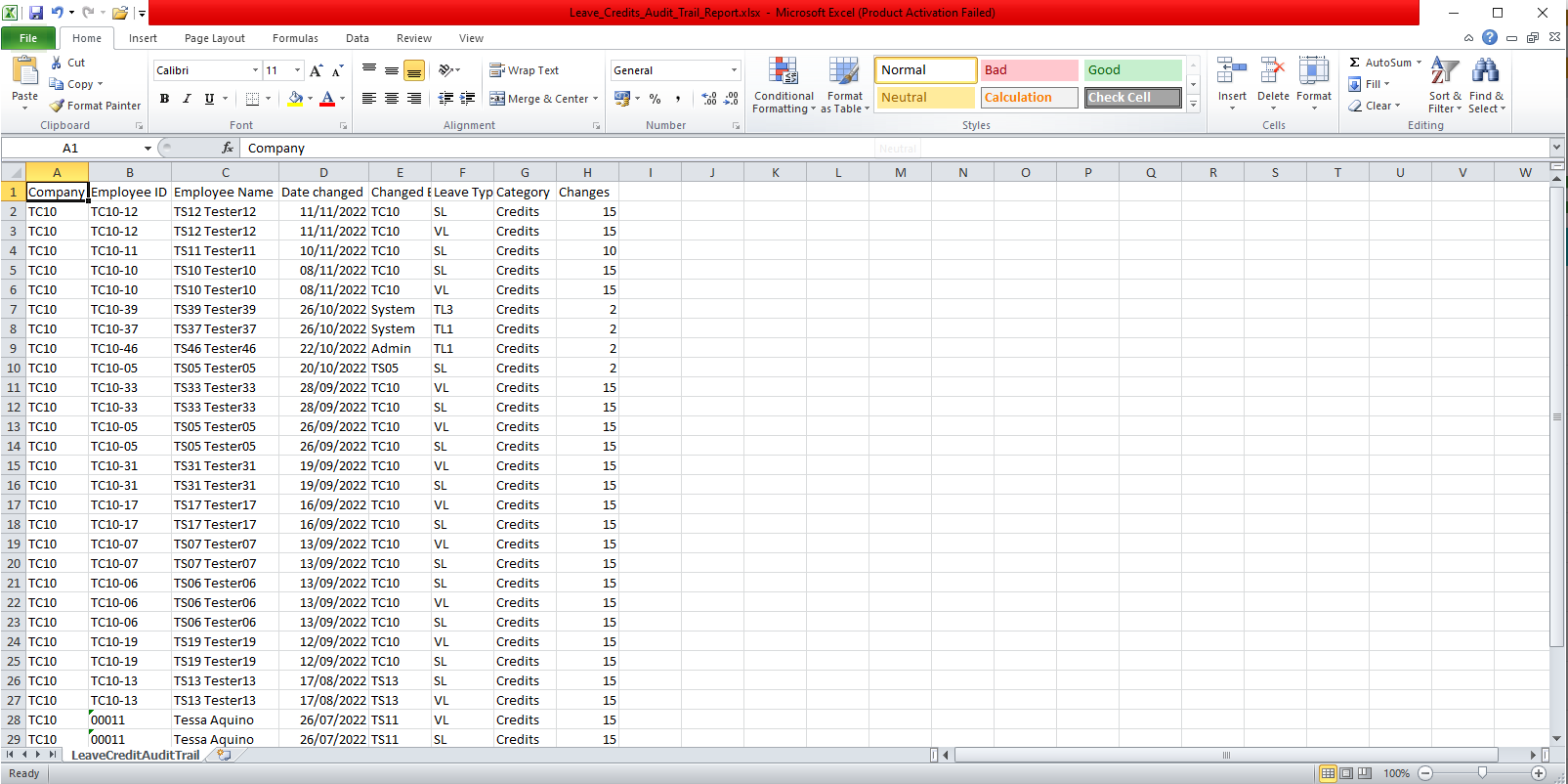This screenshot has height=784, width=1568.
Task: Click Insert cells icon
Action: click(x=1232, y=71)
